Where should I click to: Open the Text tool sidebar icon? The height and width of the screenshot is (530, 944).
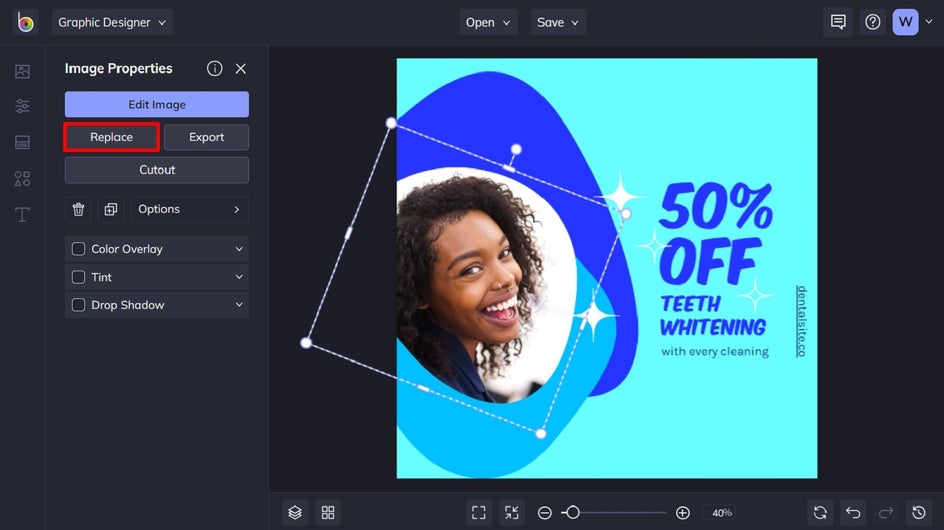[x=22, y=214]
